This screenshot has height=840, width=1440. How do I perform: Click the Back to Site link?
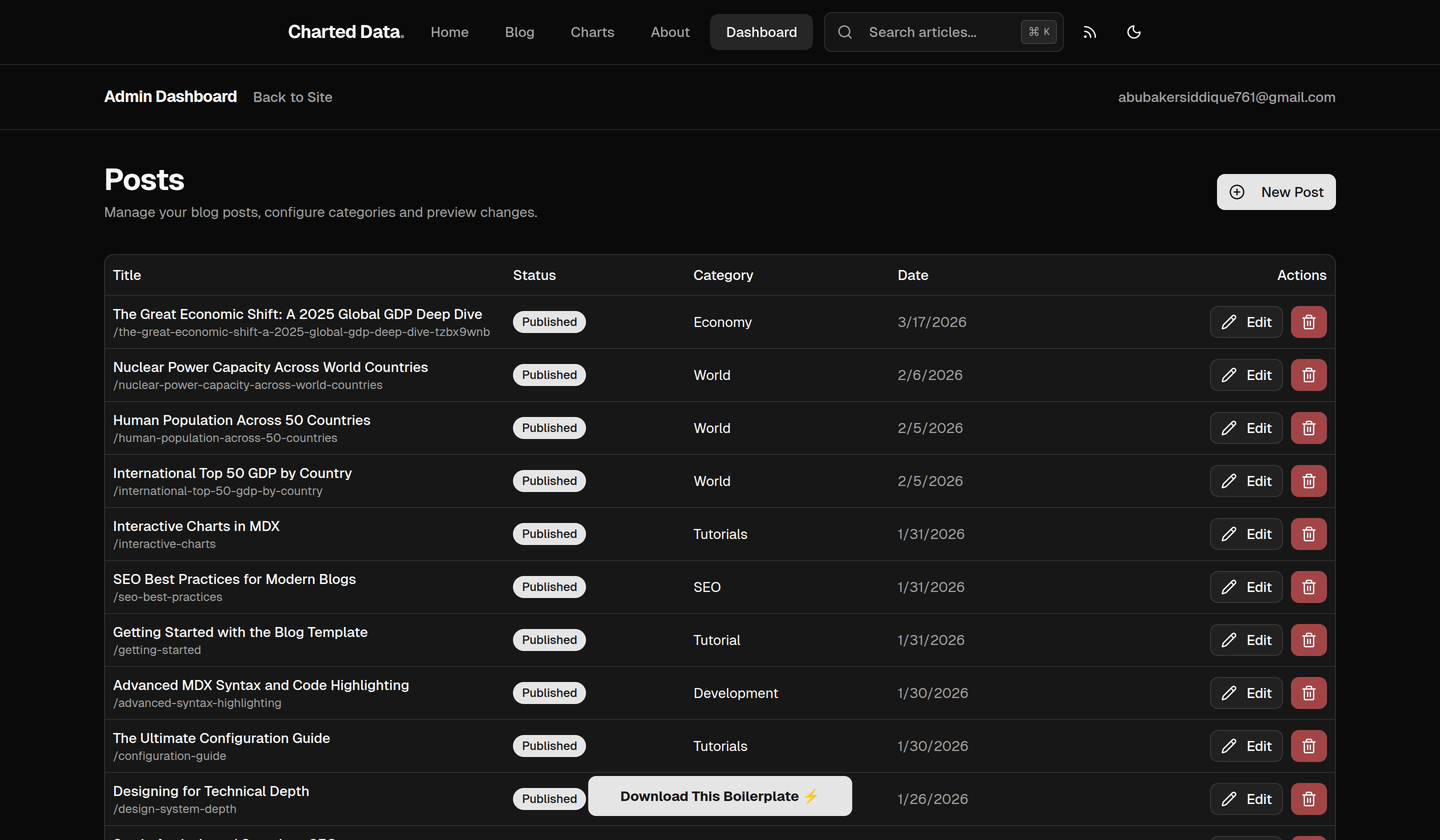[x=292, y=97]
